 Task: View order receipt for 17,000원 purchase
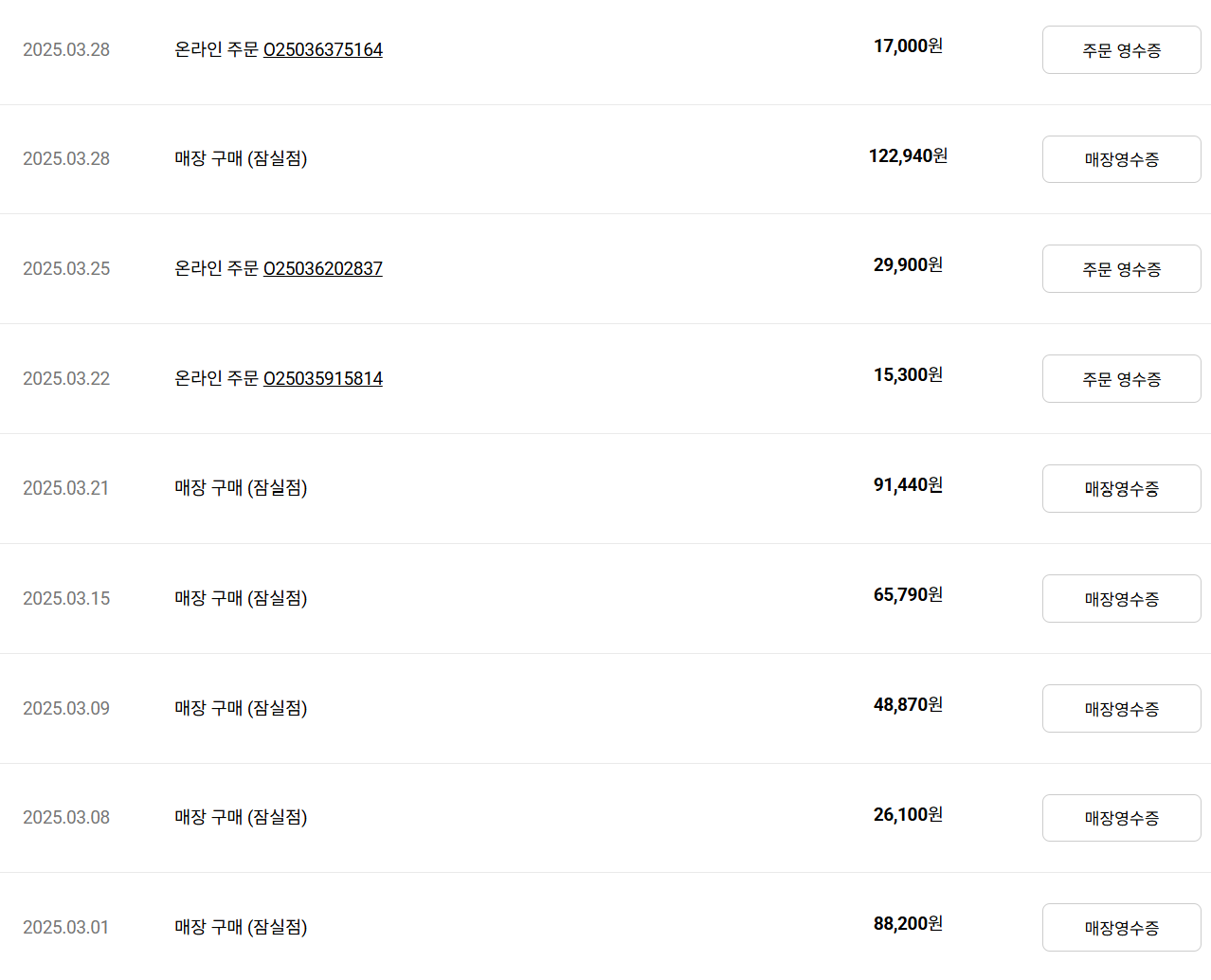pos(1122,50)
